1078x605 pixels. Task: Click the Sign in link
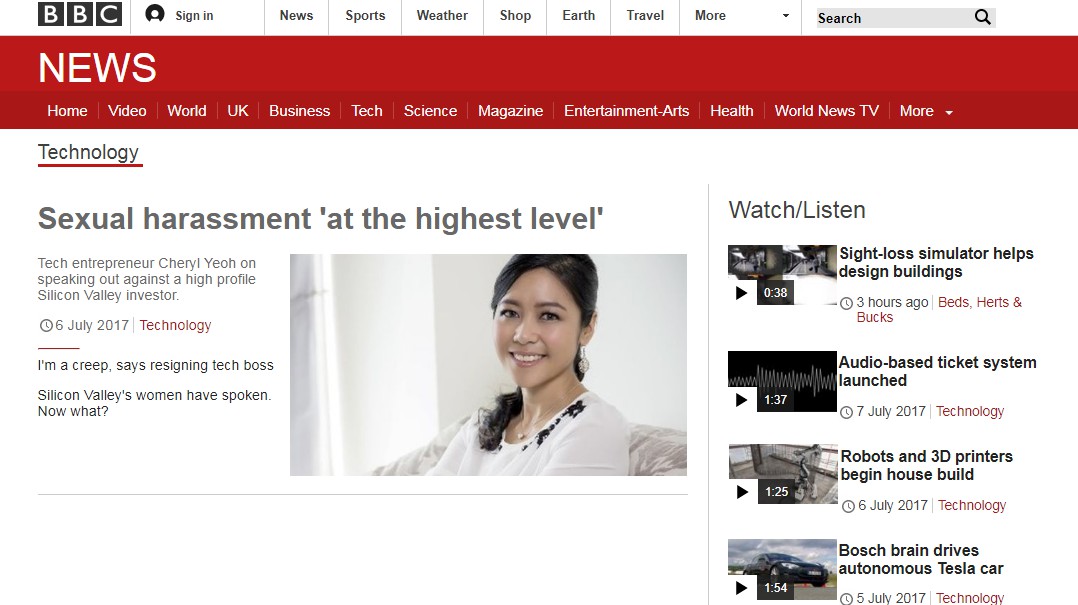coord(194,15)
